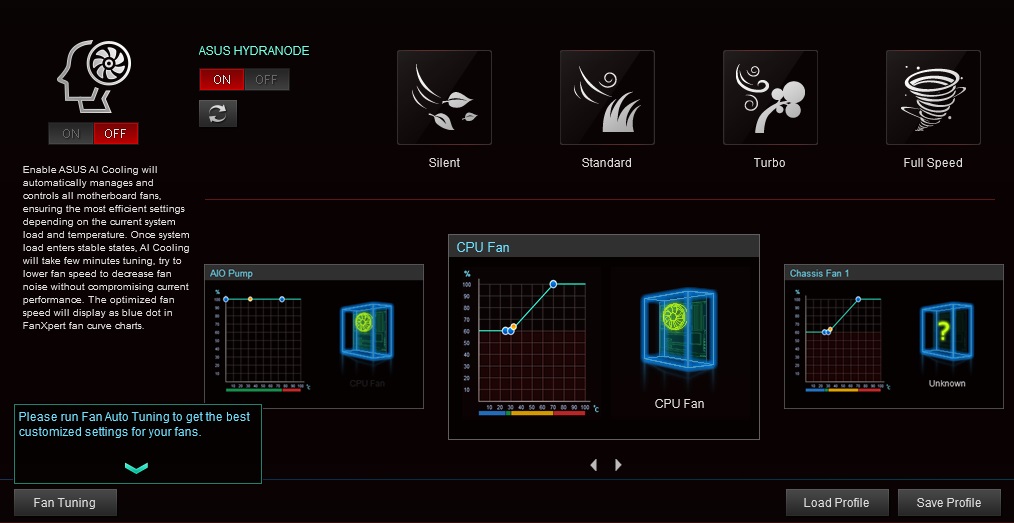
Task: Click the CPU Fan temperature color bar
Action: point(532,412)
